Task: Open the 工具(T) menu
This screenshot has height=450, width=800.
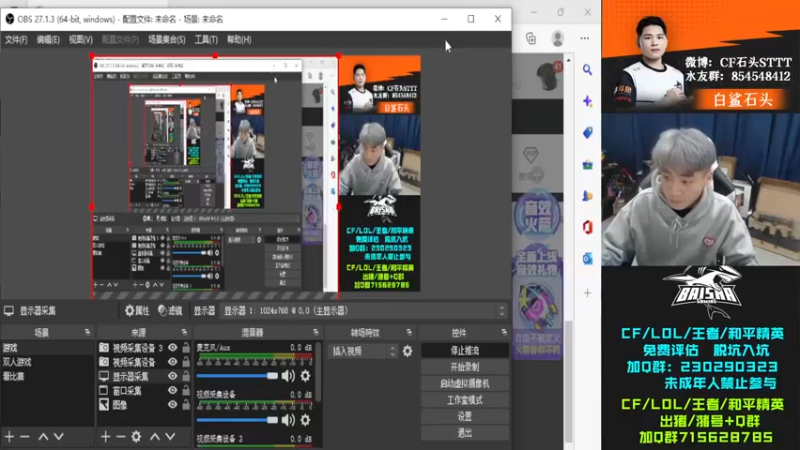Action: pyautogui.click(x=206, y=40)
